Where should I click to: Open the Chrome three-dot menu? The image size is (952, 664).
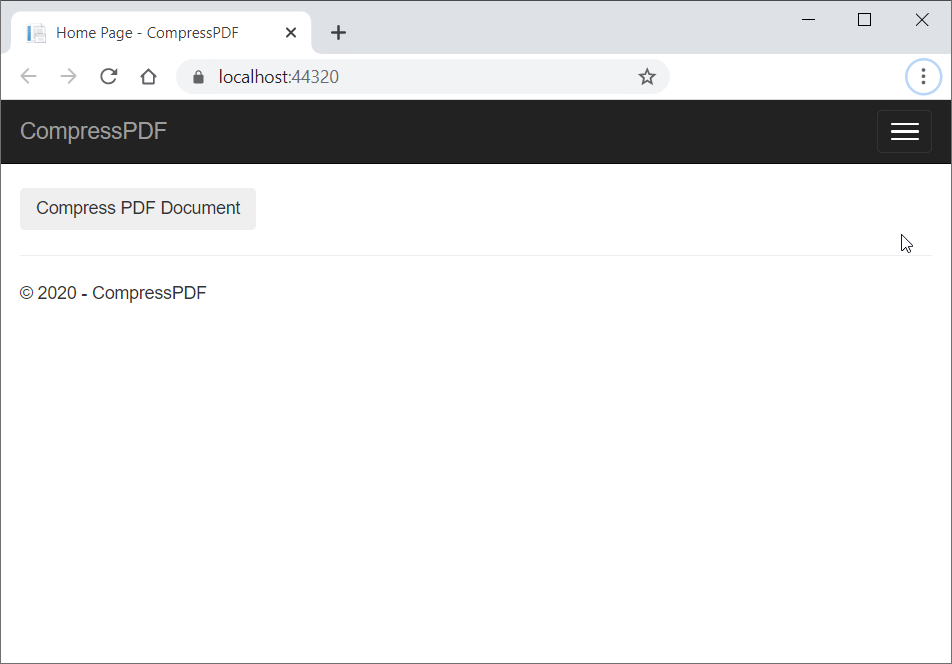pyautogui.click(x=922, y=77)
